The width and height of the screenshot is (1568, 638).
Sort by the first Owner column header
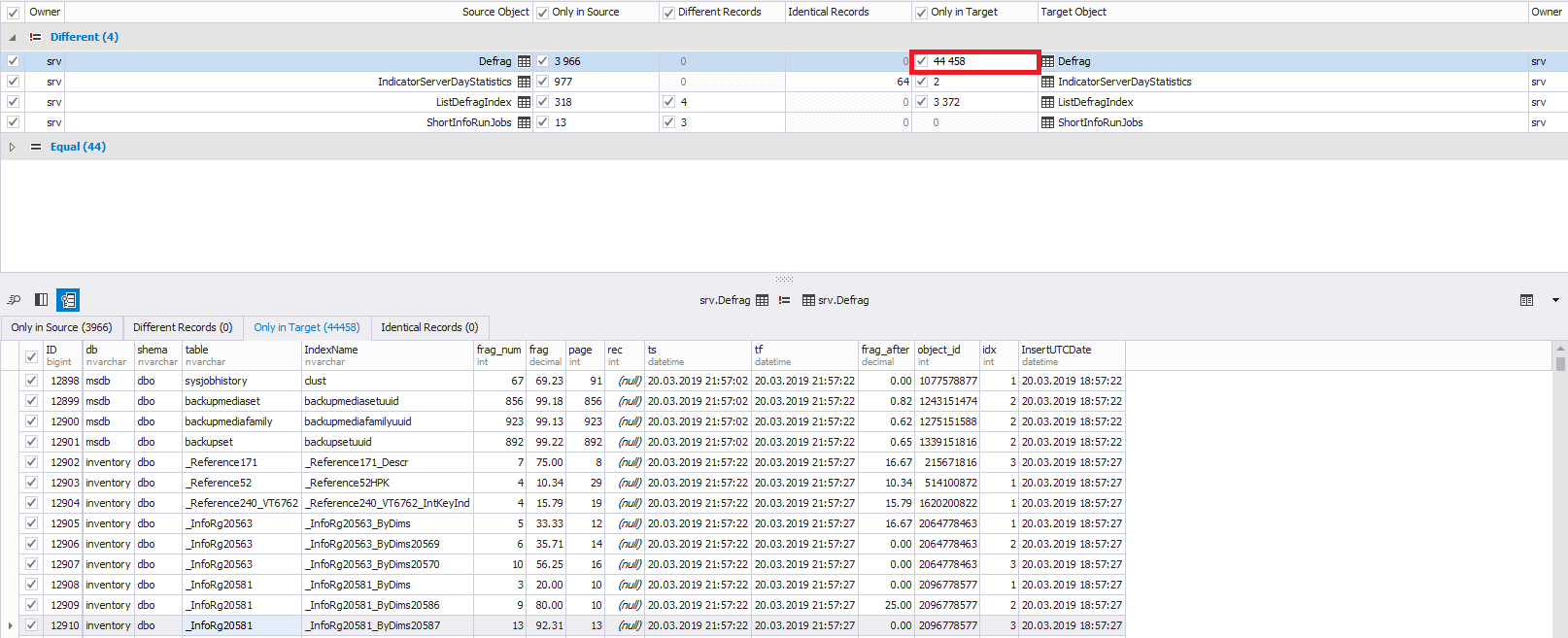point(44,12)
